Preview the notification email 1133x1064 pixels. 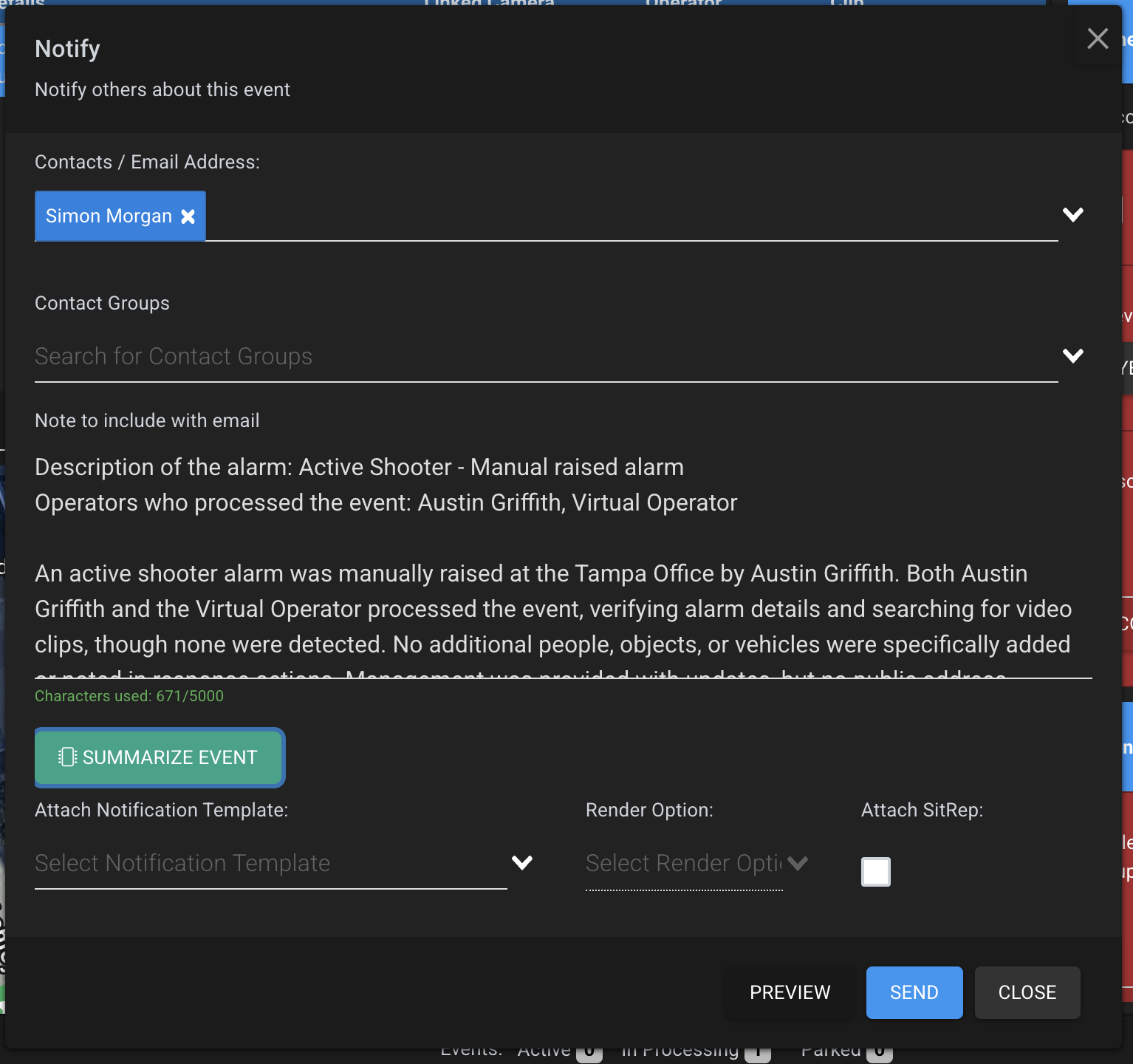(790, 992)
